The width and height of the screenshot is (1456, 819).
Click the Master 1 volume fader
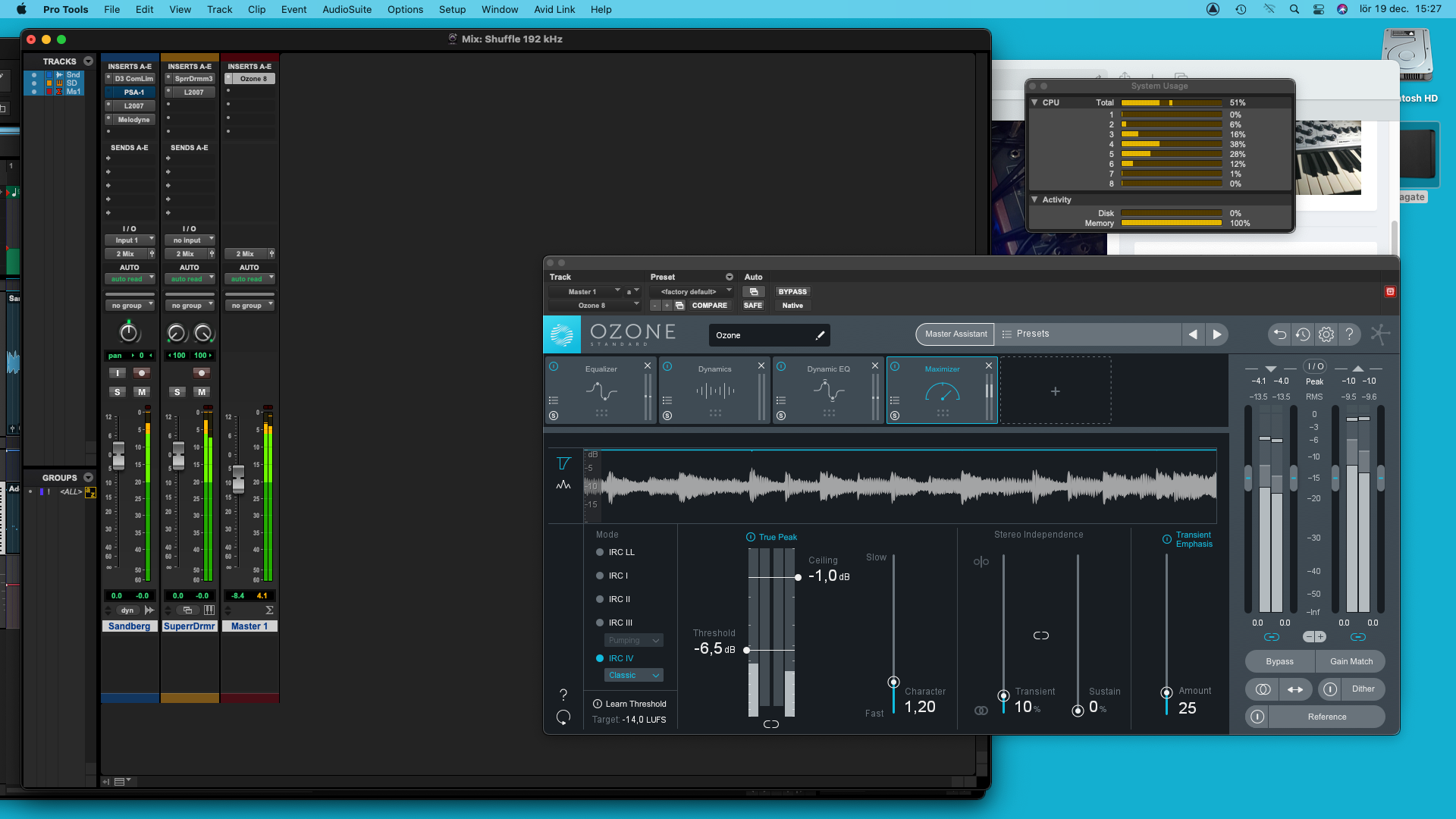[x=238, y=479]
